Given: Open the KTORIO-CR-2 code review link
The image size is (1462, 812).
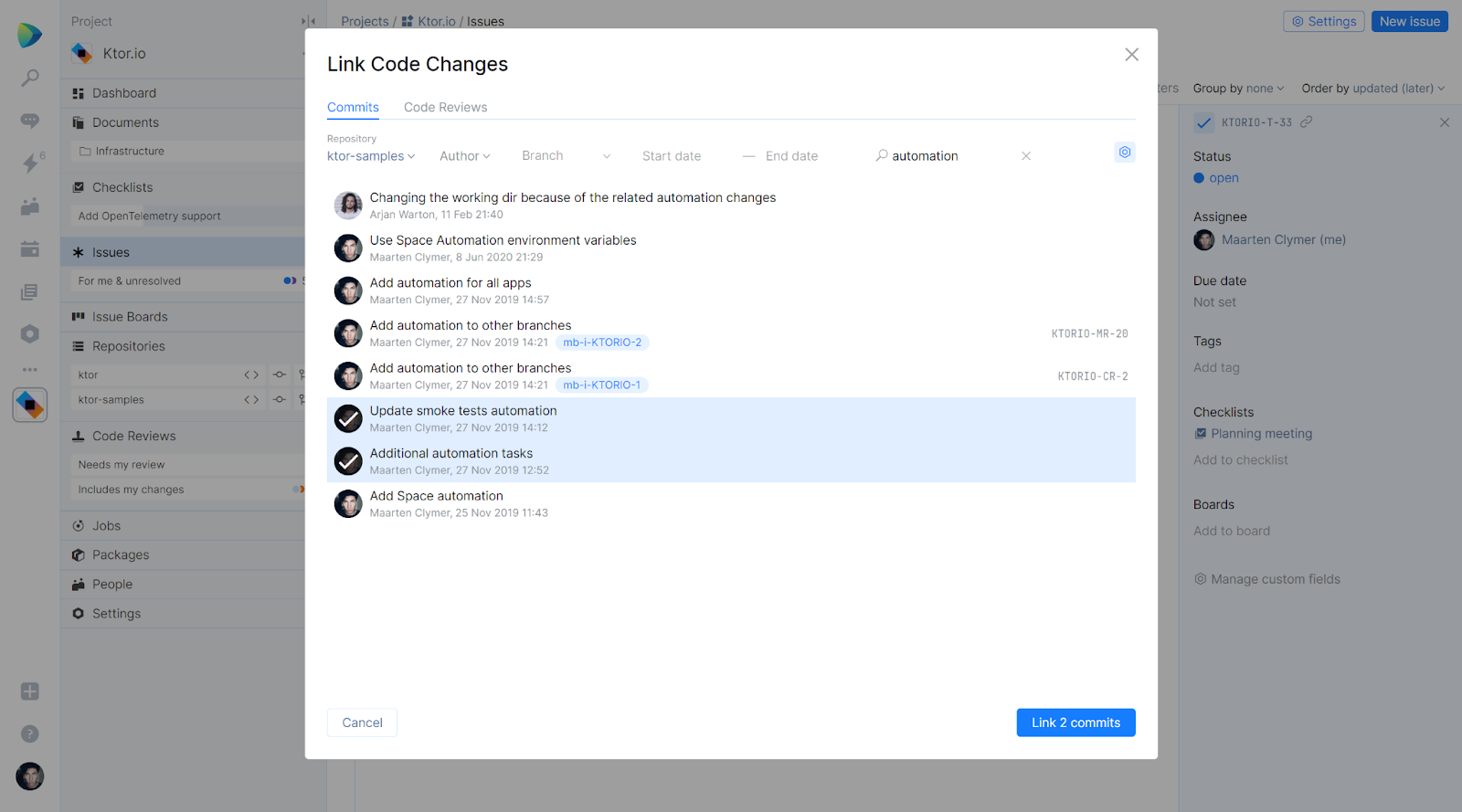Looking at the screenshot, I should tap(1093, 376).
